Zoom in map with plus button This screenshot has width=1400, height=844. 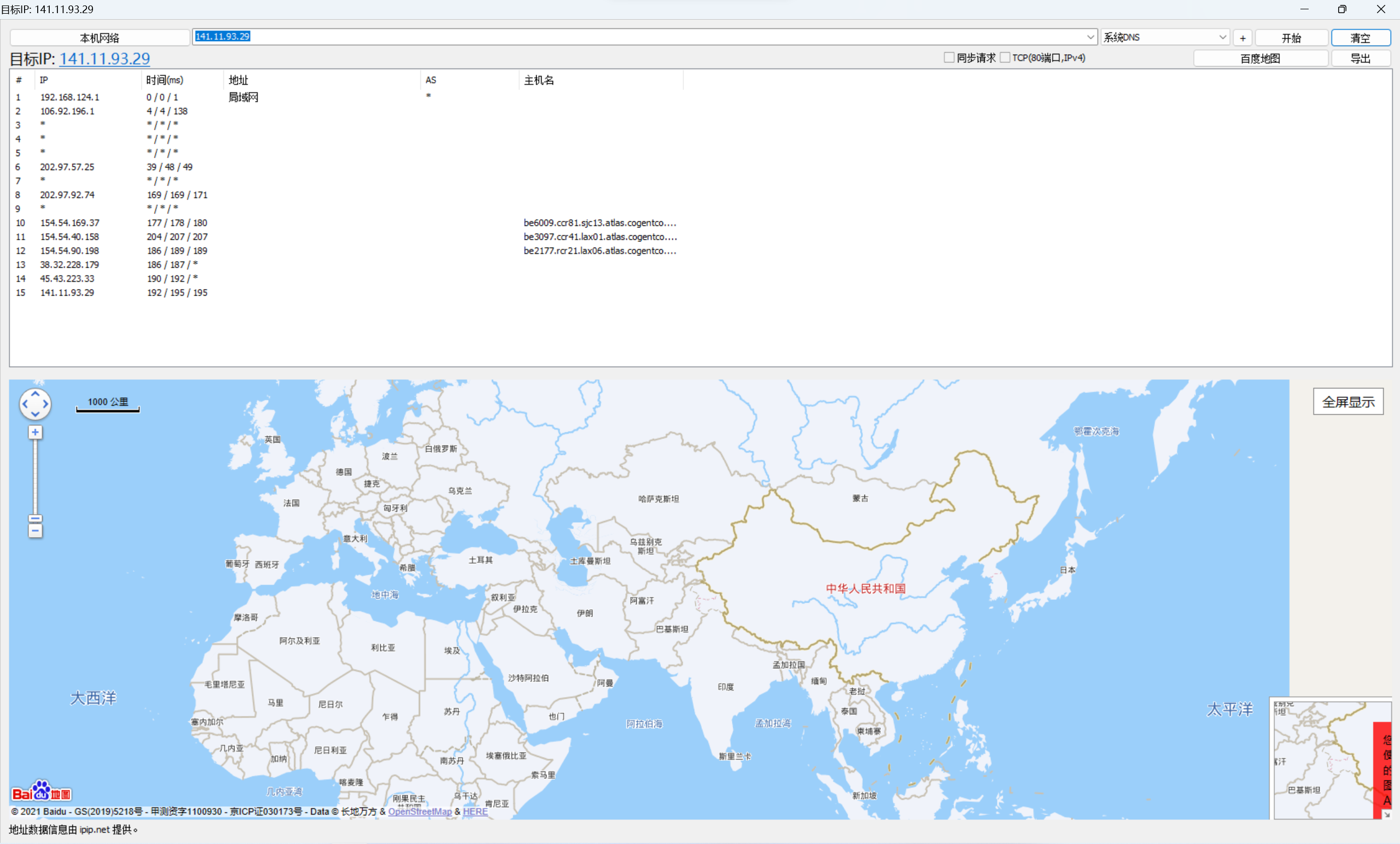point(35,432)
